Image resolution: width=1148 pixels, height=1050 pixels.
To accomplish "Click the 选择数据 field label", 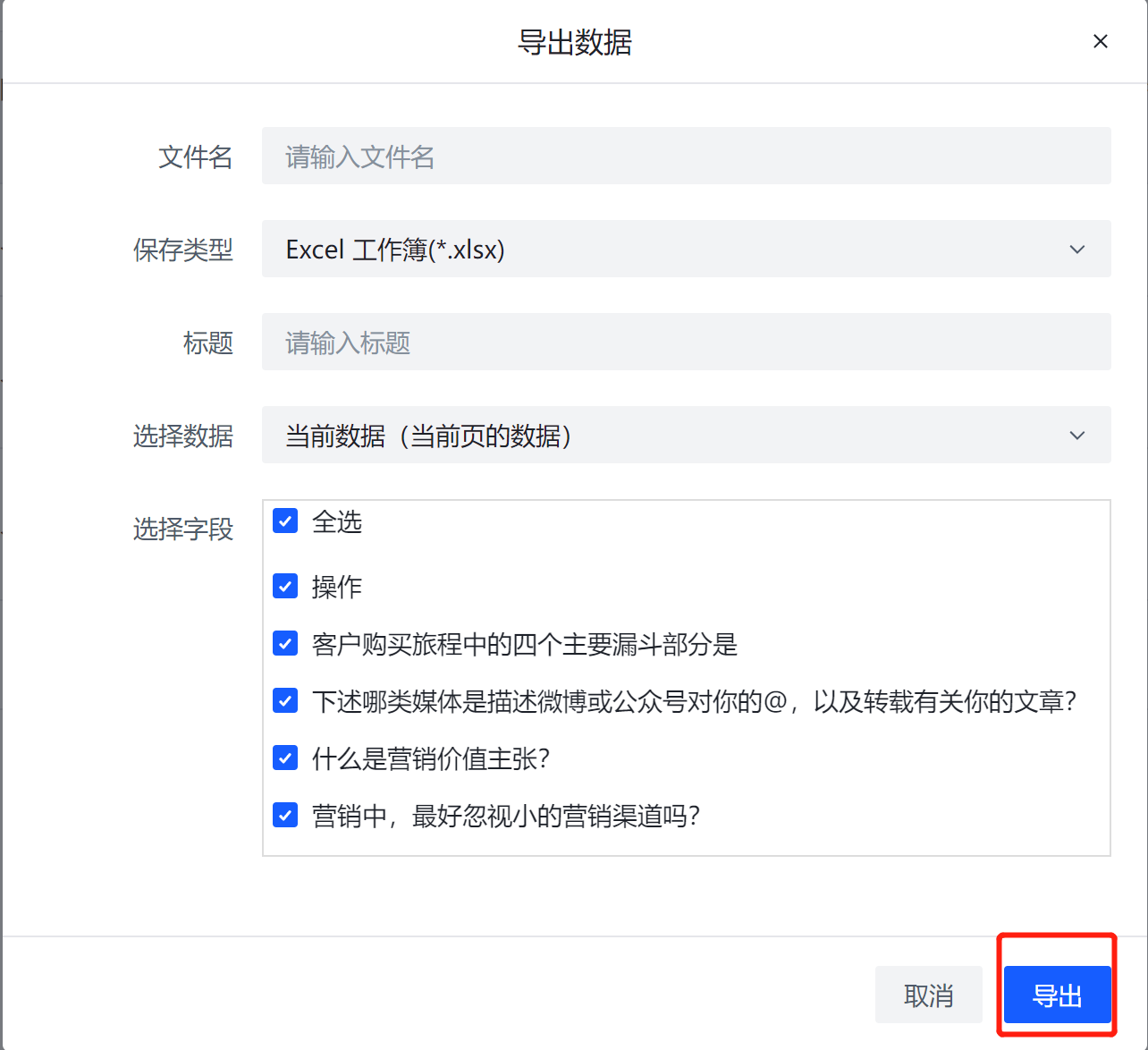I will pyautogui.click(x=182, y=436).
